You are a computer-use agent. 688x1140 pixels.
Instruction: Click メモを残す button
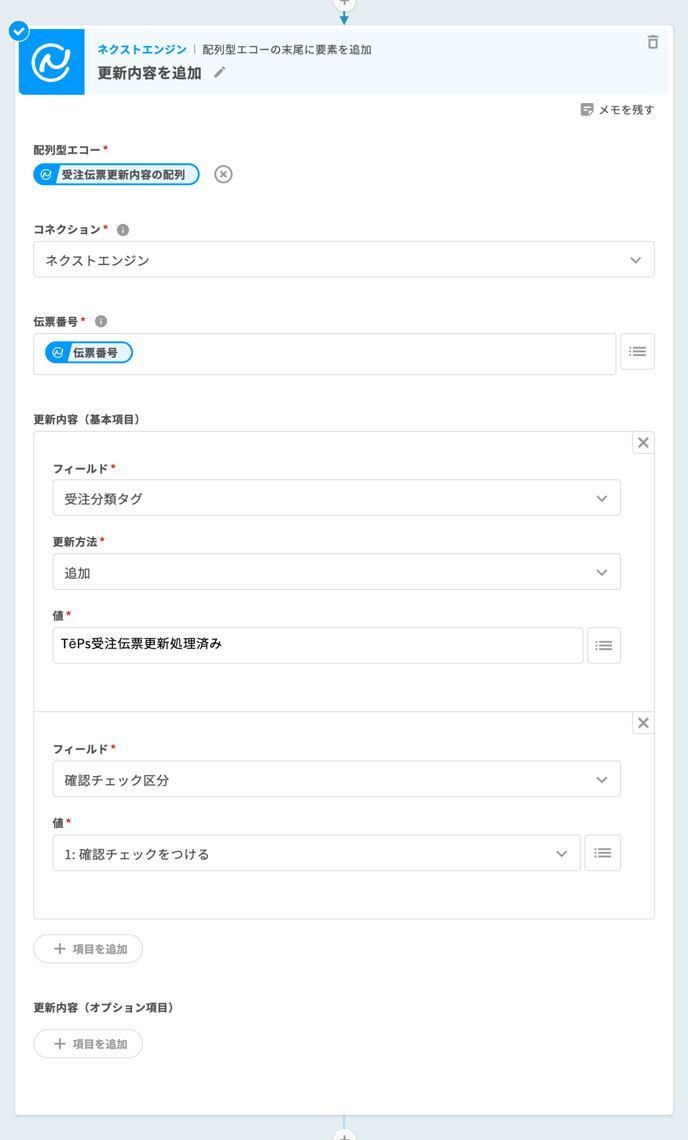coord(617,110)
